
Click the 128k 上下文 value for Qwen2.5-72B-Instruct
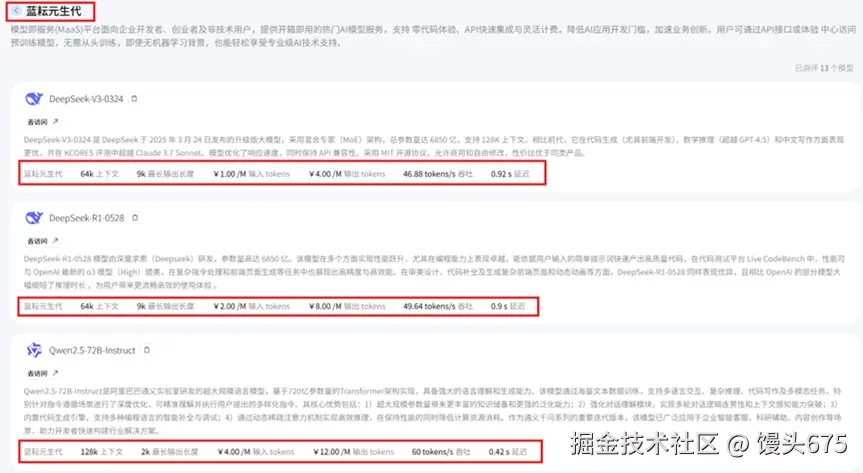pyautogui.click(x=102, y=452)
